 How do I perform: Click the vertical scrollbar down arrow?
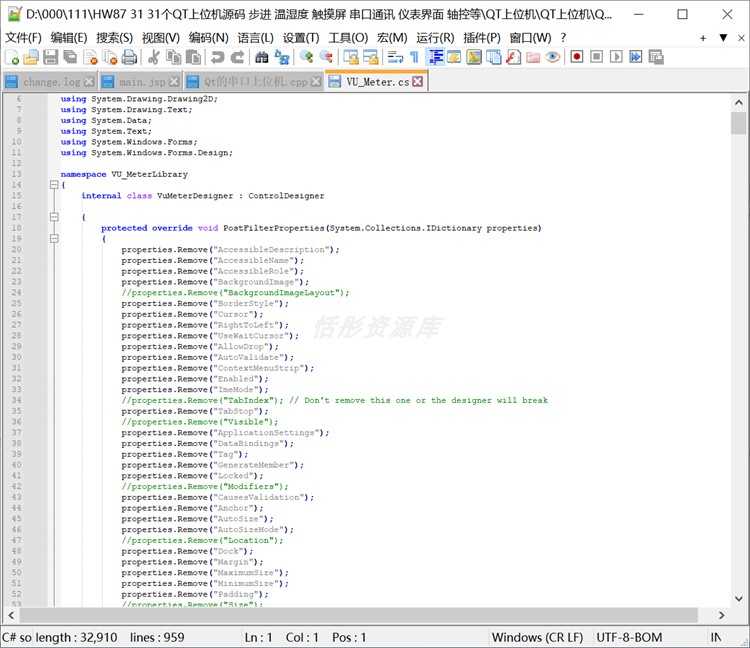coord(739,598)
